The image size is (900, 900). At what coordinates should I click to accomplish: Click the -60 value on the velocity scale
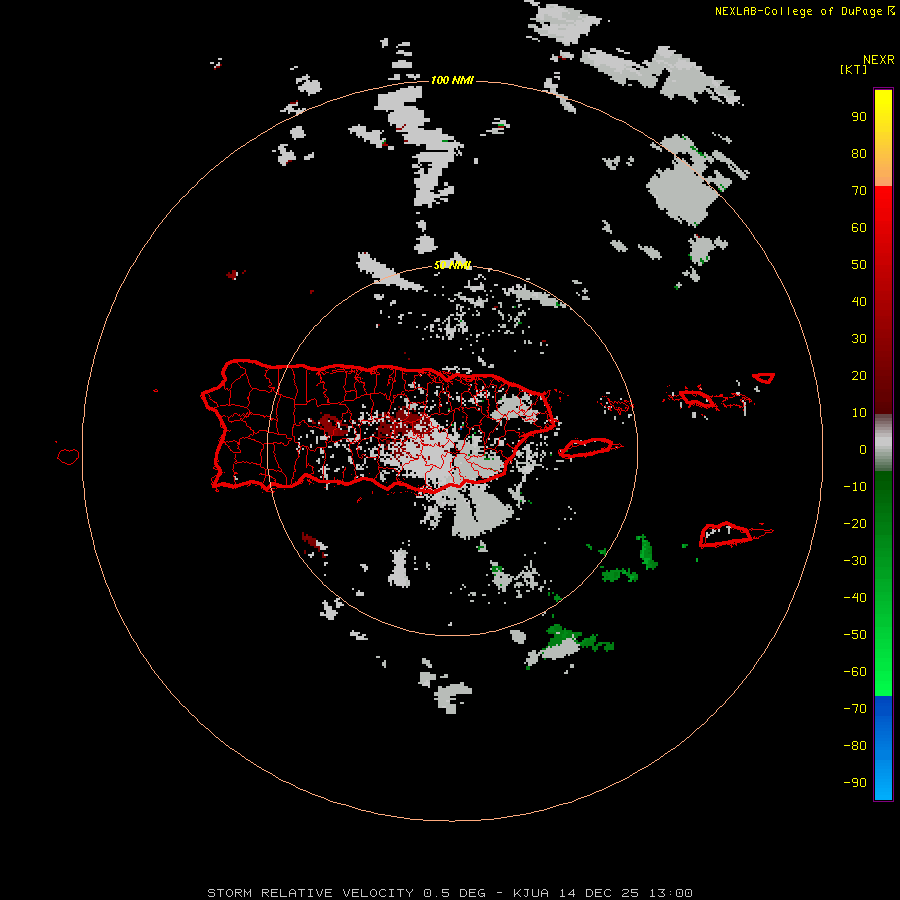[x=855, y=672]
